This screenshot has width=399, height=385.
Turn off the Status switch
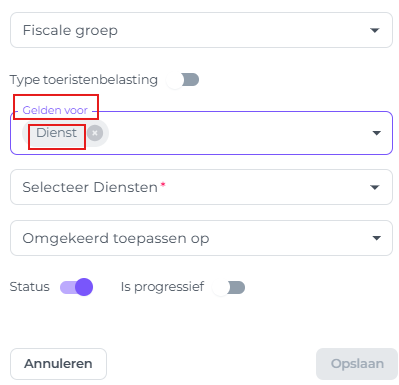(76, 287)
